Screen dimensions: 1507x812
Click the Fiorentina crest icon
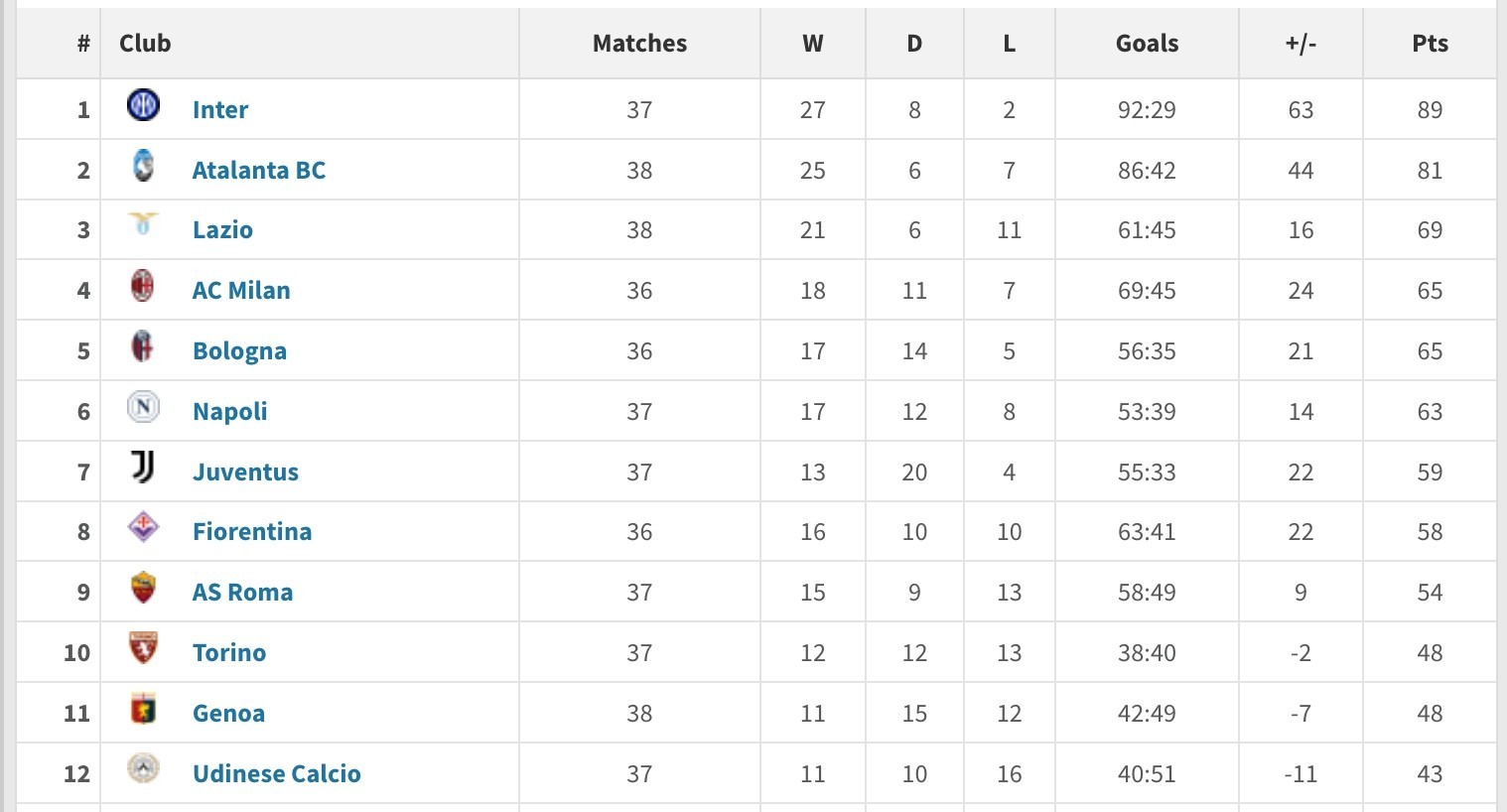click(x=143, y=526)
